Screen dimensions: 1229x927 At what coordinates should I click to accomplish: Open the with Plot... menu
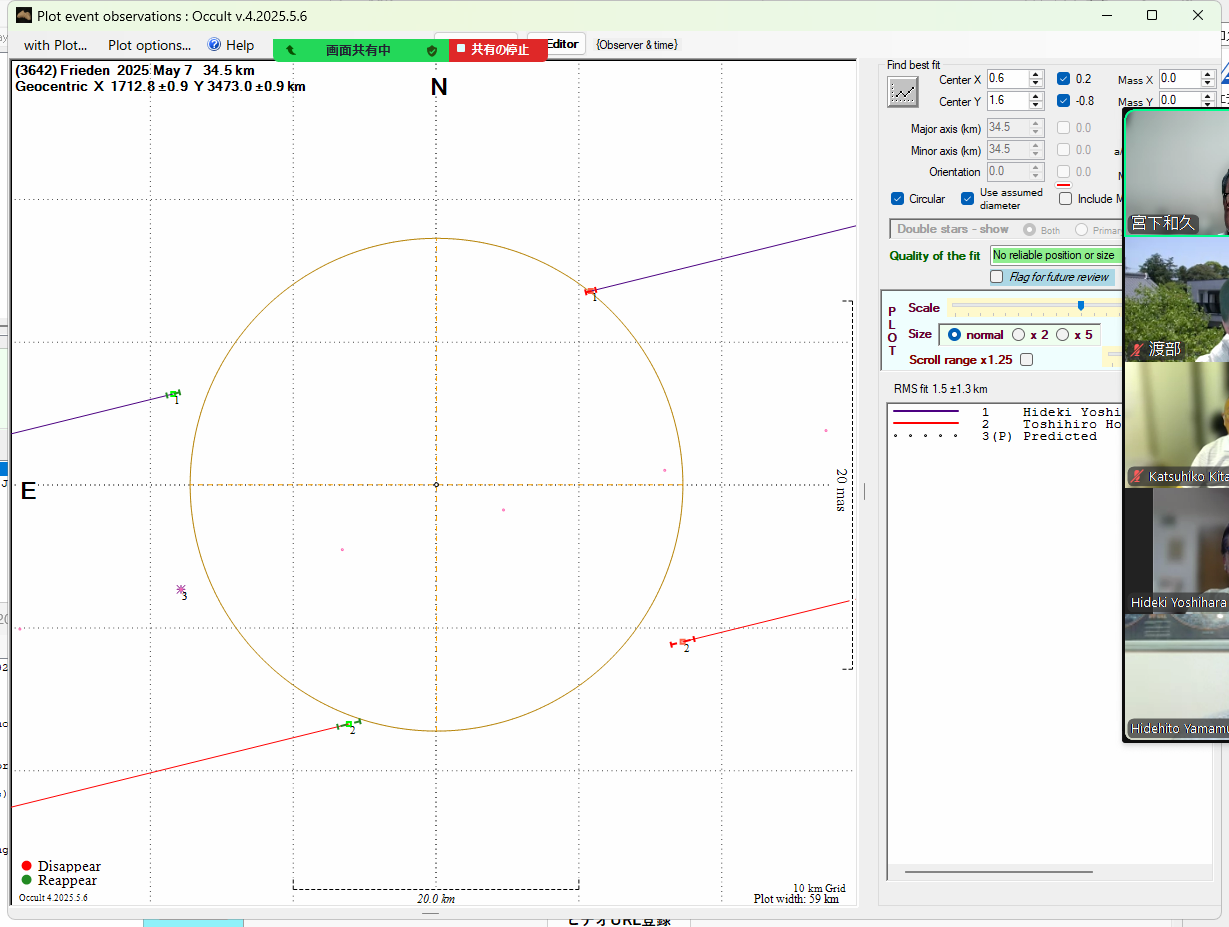[55, 45]
